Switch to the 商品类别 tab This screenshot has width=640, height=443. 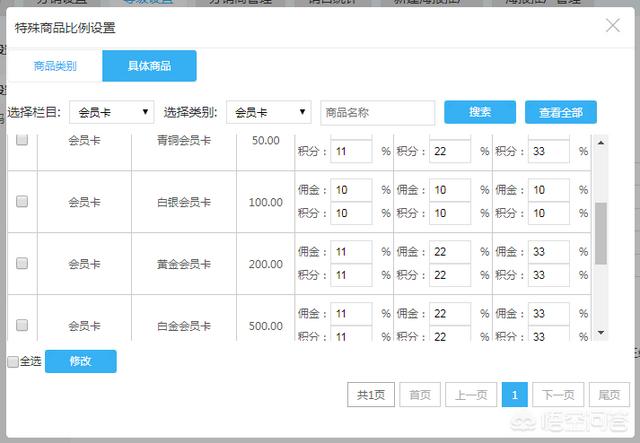pos(53,66)
